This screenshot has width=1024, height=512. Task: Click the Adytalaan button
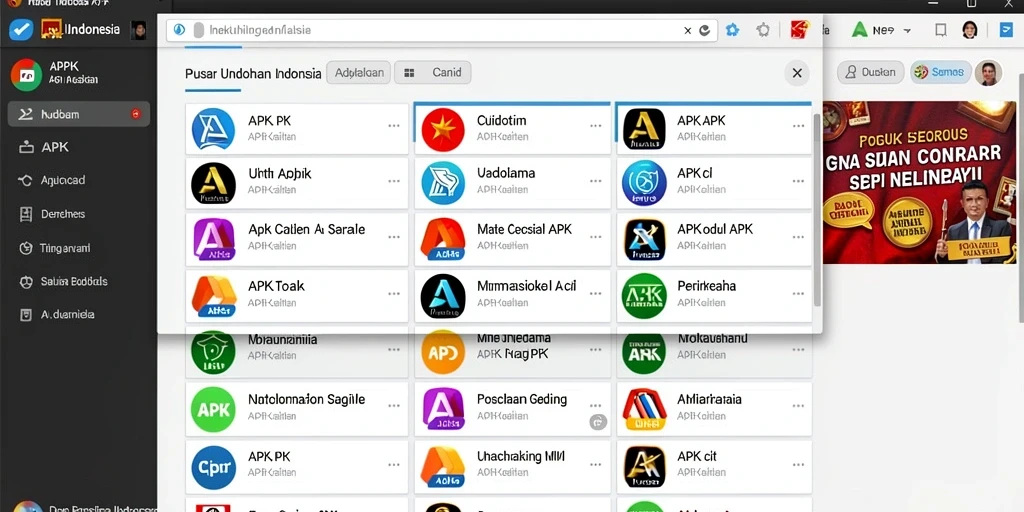(x=359, y=72)
